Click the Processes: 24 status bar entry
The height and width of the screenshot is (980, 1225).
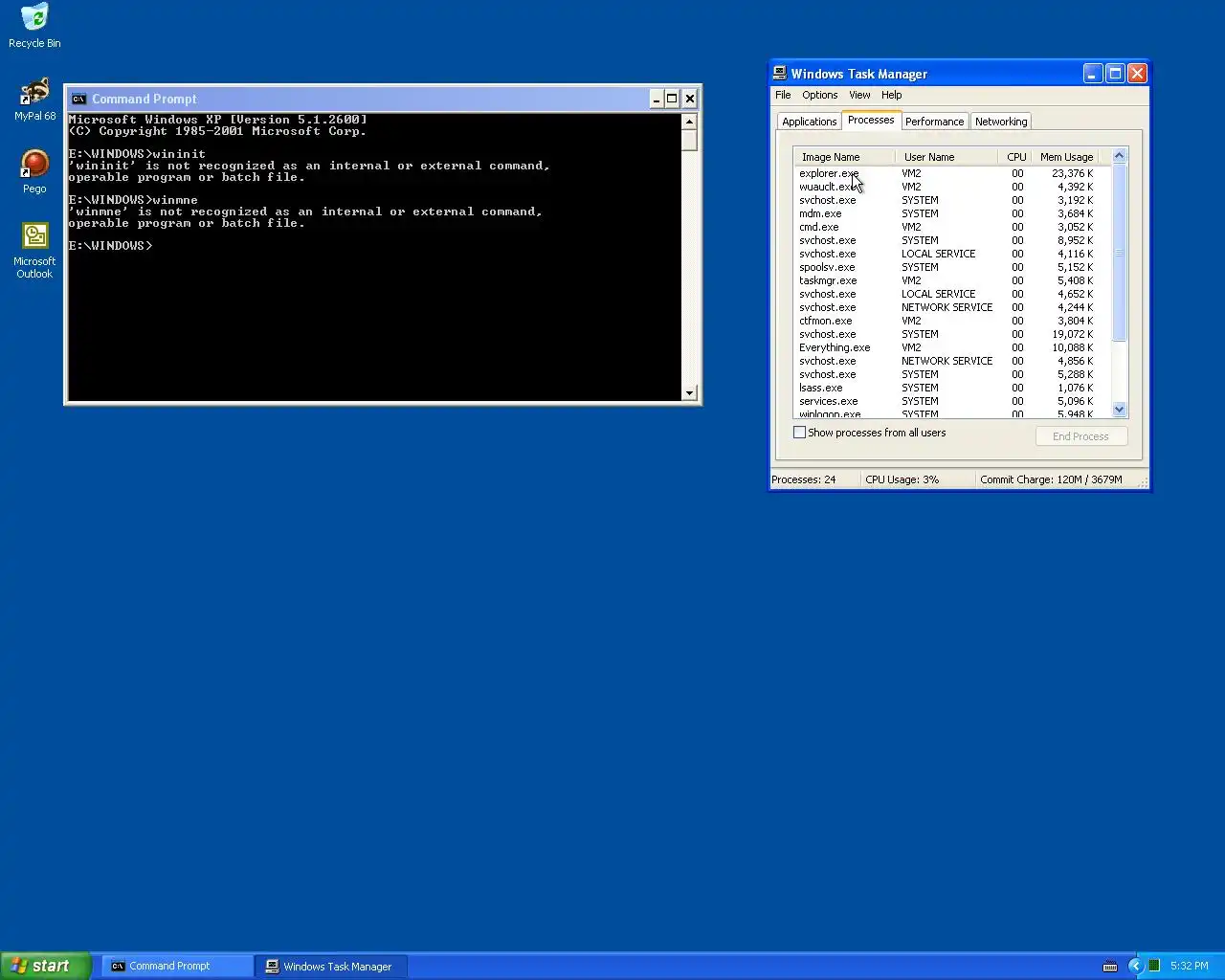(813, 479)
